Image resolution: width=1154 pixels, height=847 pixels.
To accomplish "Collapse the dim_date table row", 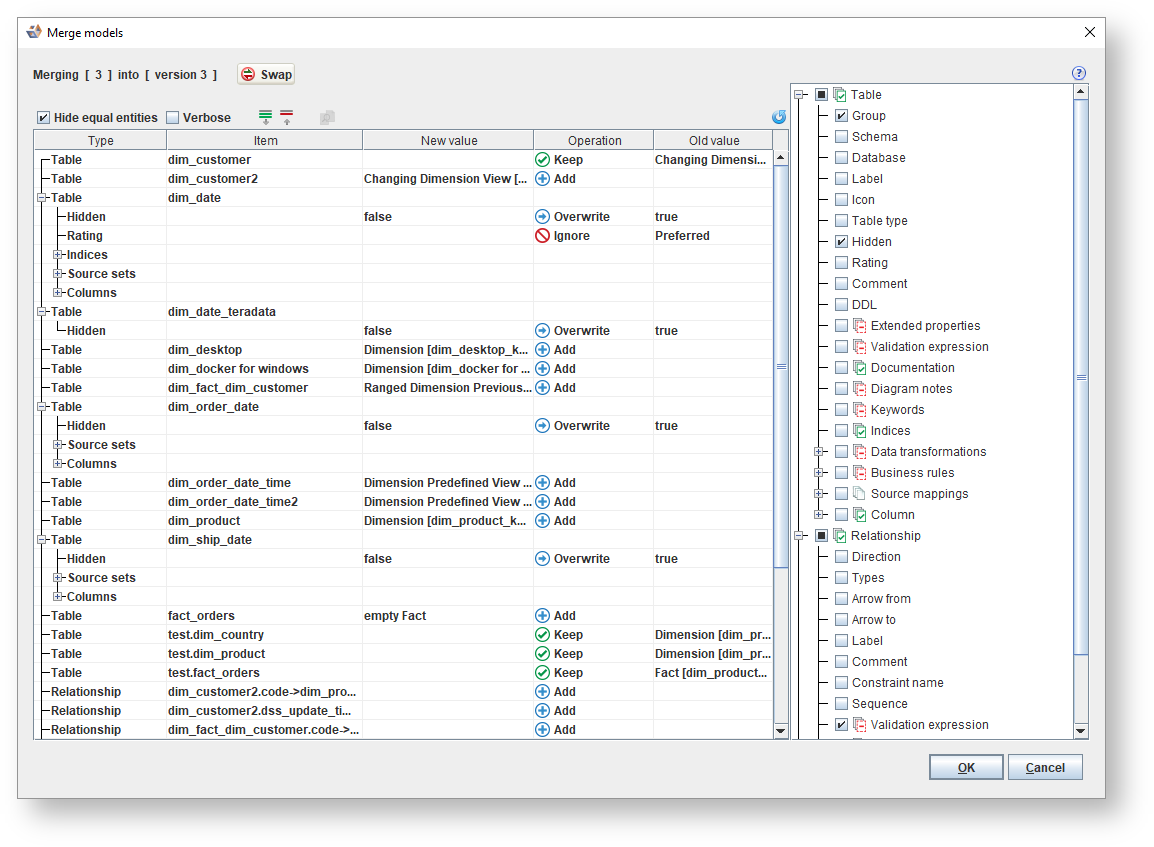I will pos(42,198).
